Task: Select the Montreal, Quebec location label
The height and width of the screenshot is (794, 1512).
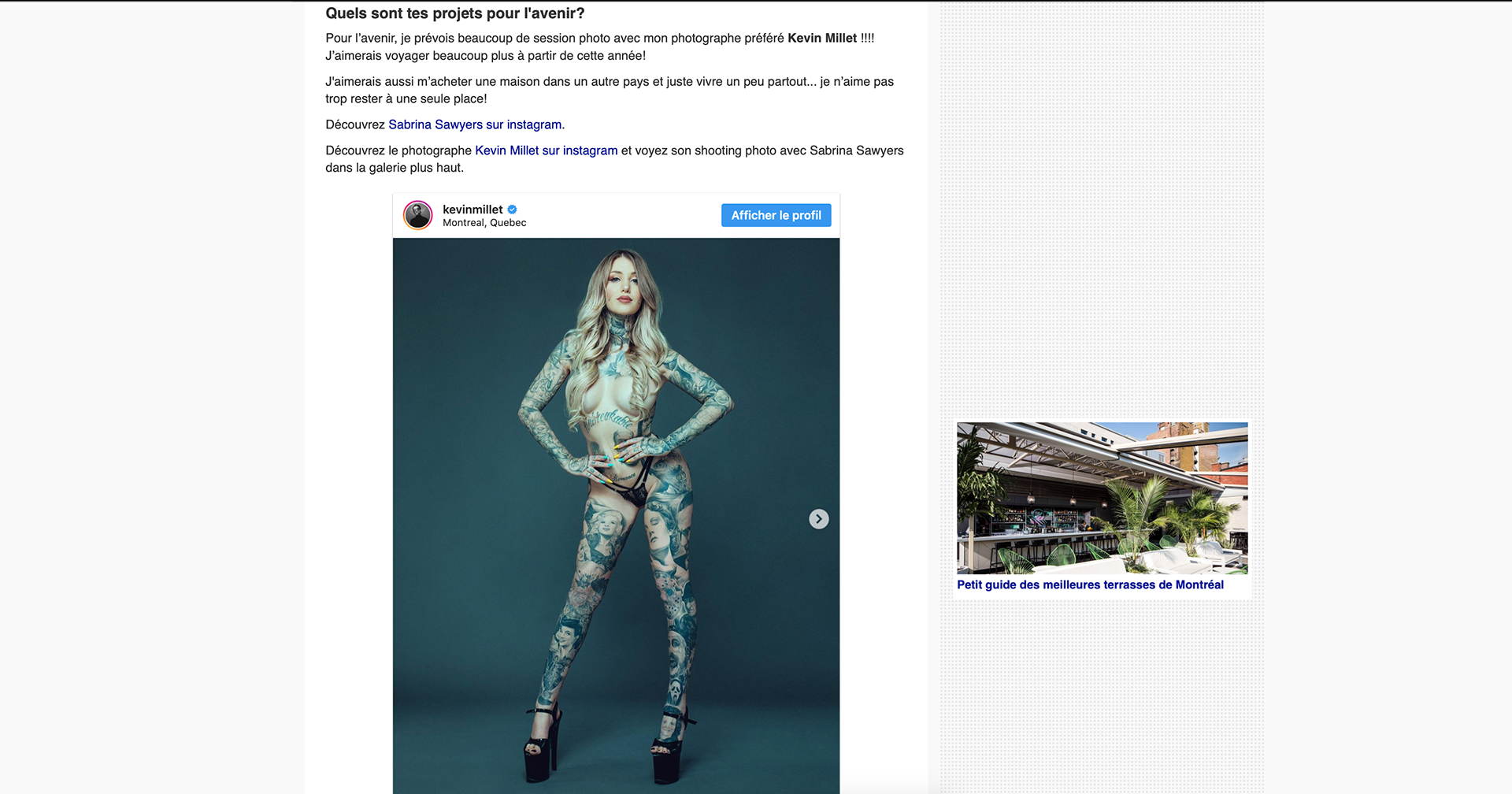Action: pos(484,223)
